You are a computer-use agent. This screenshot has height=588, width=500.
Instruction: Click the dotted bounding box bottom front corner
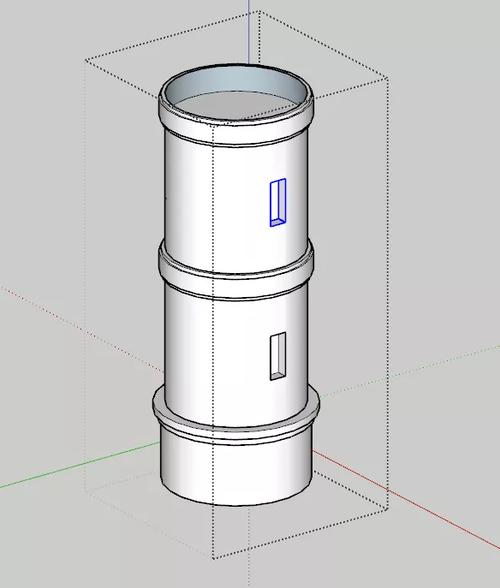(213, 558)
